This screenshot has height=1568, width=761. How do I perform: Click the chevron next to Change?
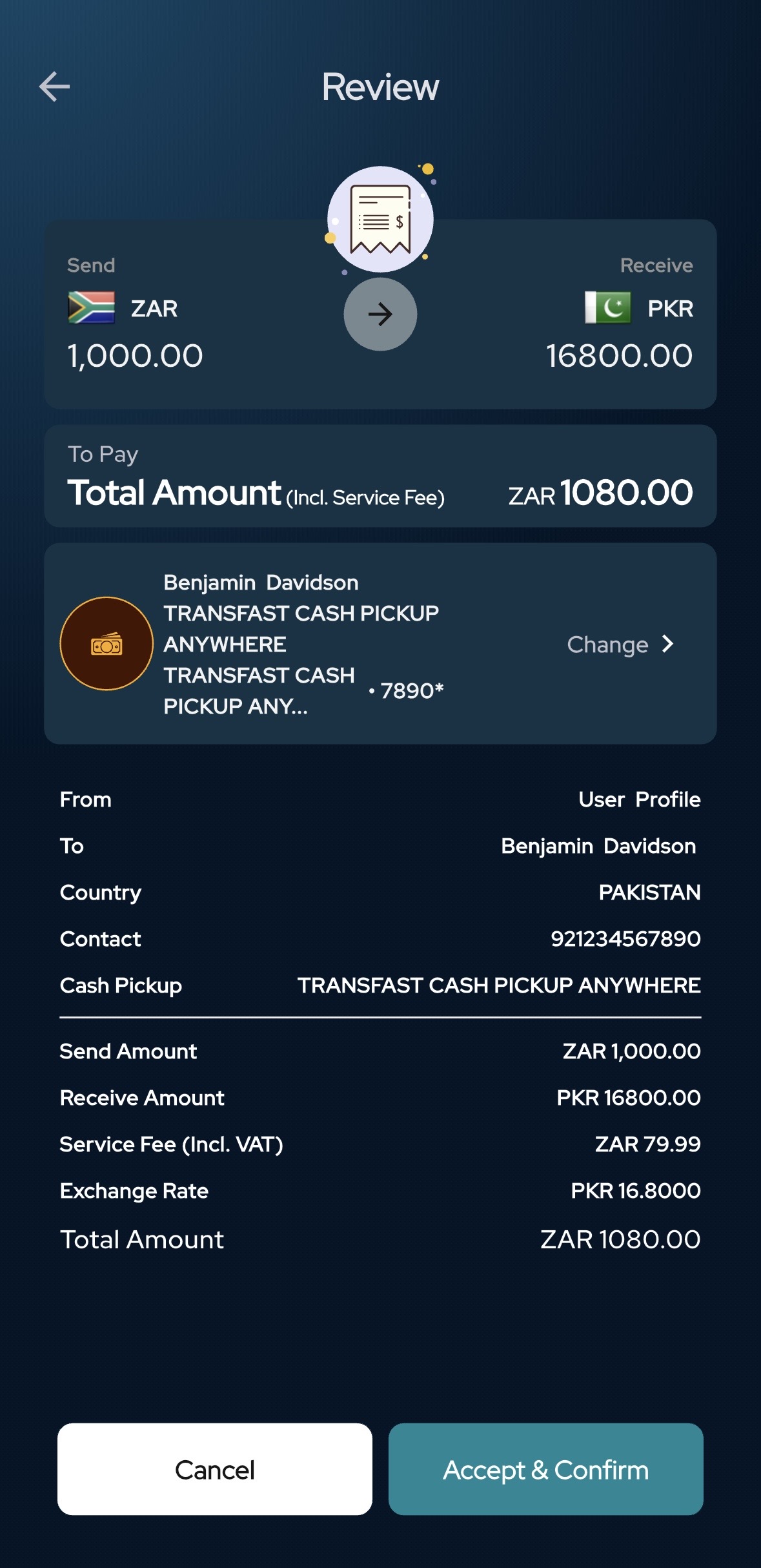coord(668,644)
